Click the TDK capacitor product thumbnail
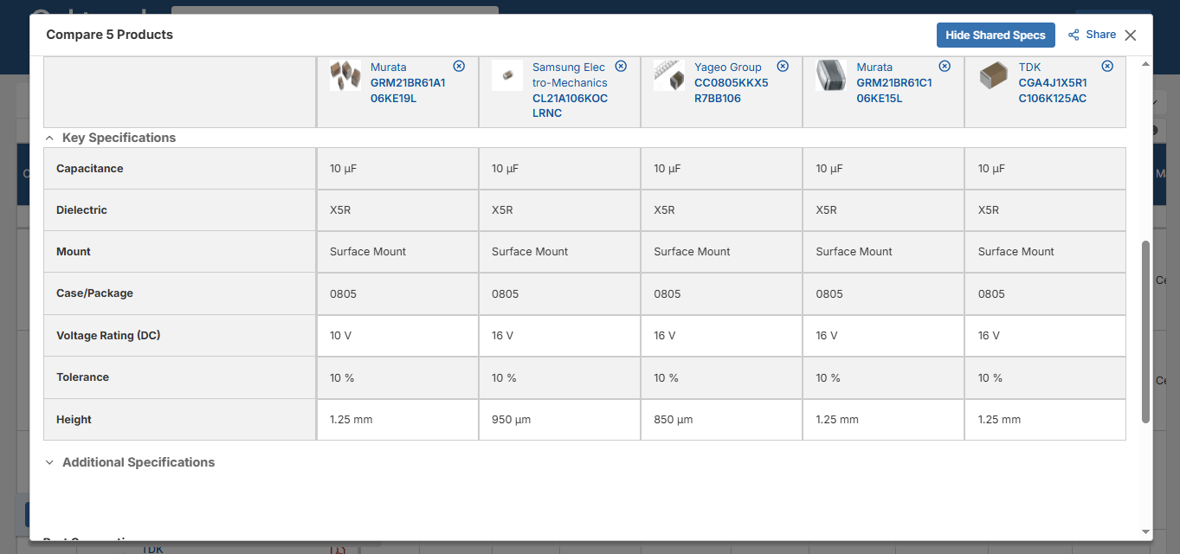This screenshot has height=554, width=1180. tap(994, 76)
